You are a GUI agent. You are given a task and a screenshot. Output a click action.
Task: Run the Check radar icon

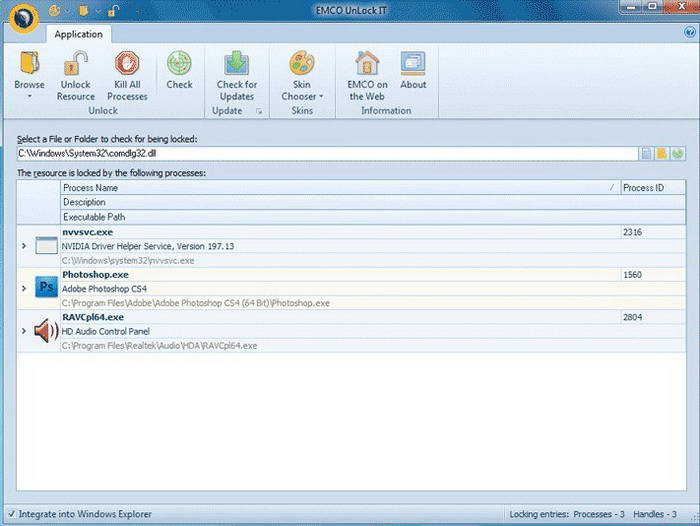click(179, 63)
